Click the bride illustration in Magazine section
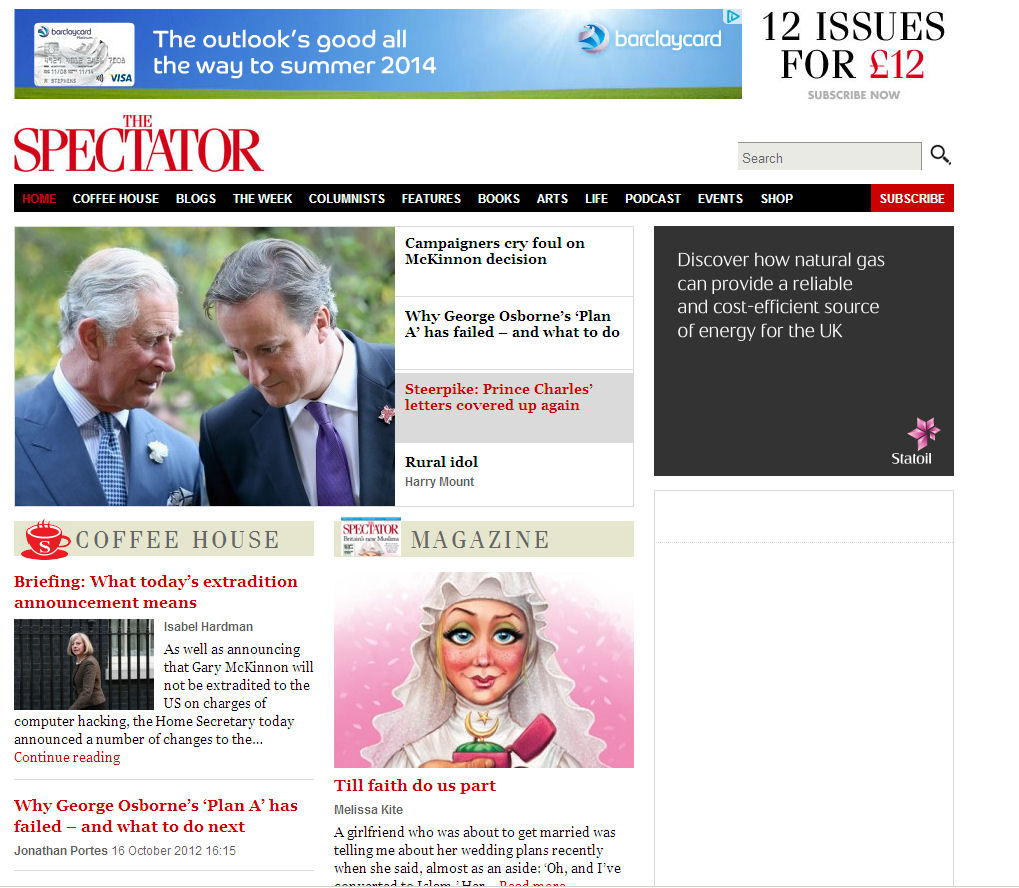This screenshot has width=1019, height=888. pyautogui.click(x=483, y=670)
